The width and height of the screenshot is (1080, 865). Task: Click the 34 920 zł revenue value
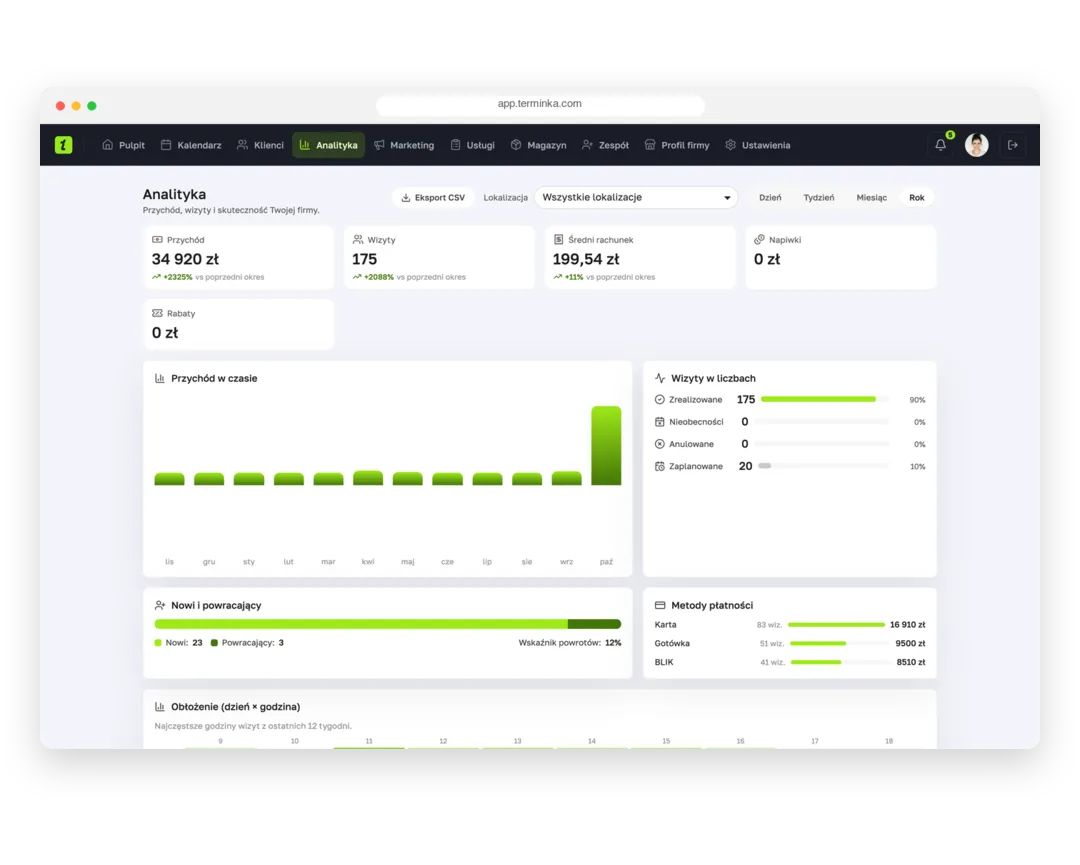(x=185, y=259)
